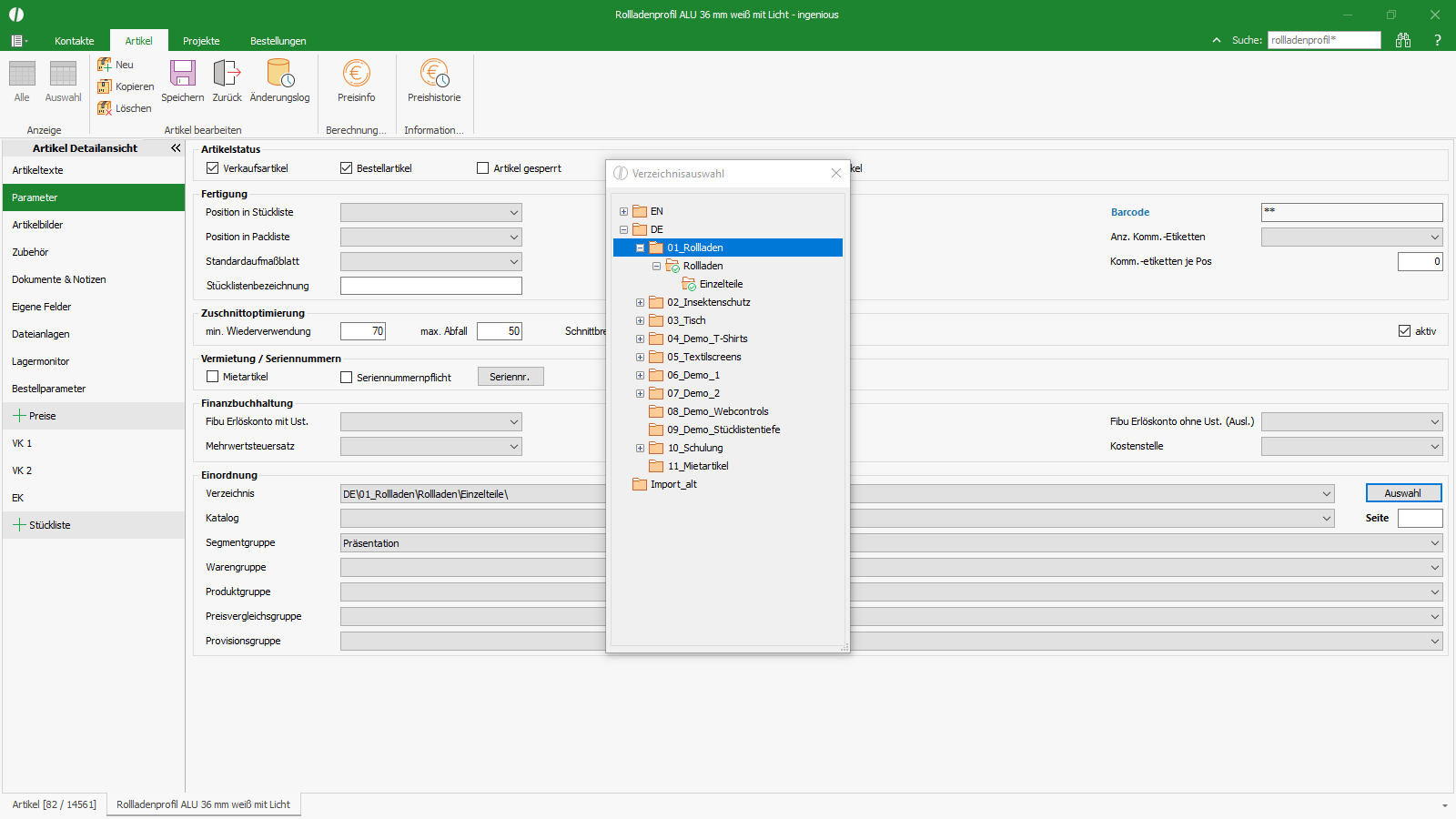Switch to the Projekte tab
Image resolution: width=1456 pixels, height=819 pixels.
click(x=201, y=41)
